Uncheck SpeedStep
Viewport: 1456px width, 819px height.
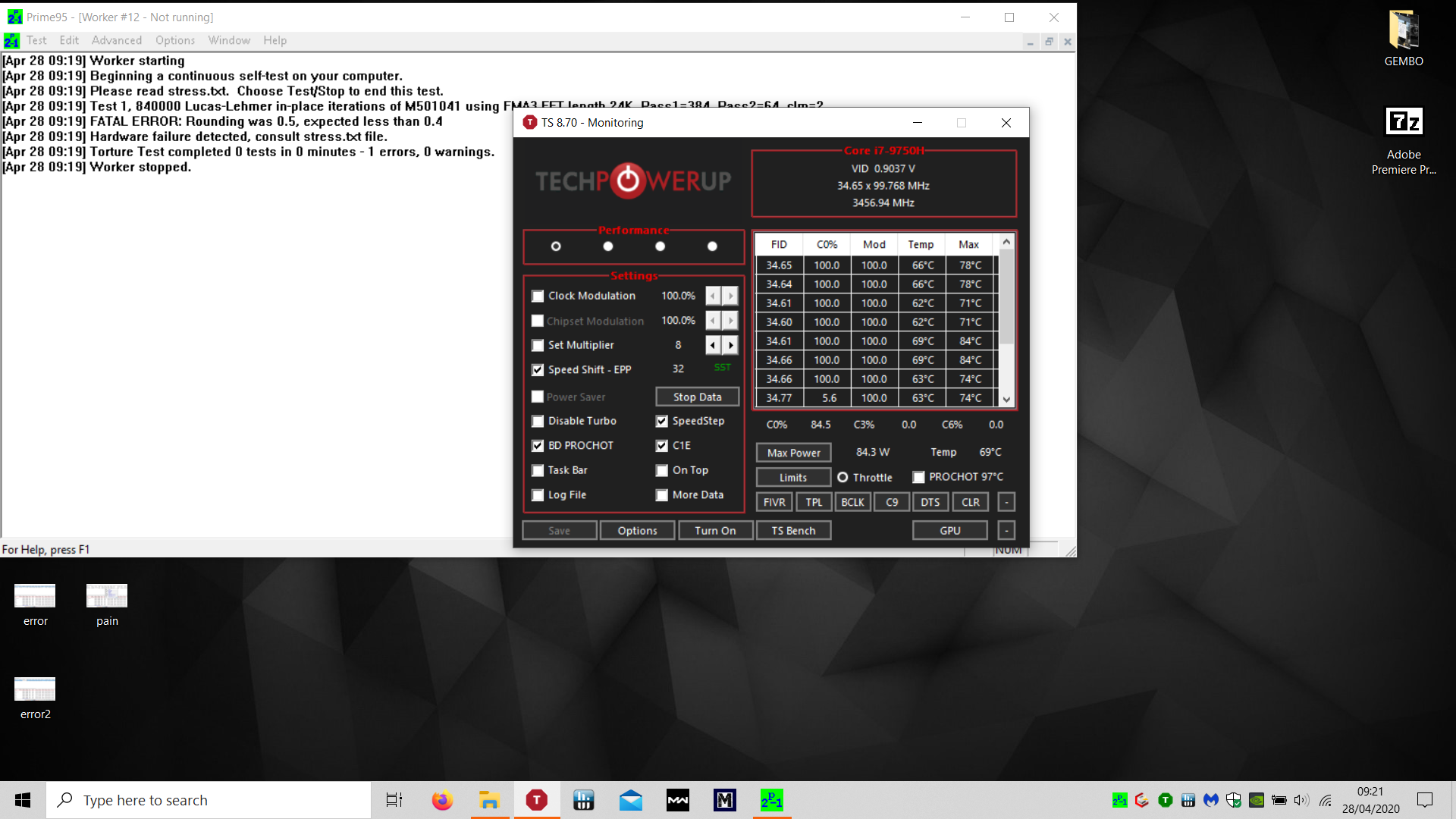click(662, 421)
